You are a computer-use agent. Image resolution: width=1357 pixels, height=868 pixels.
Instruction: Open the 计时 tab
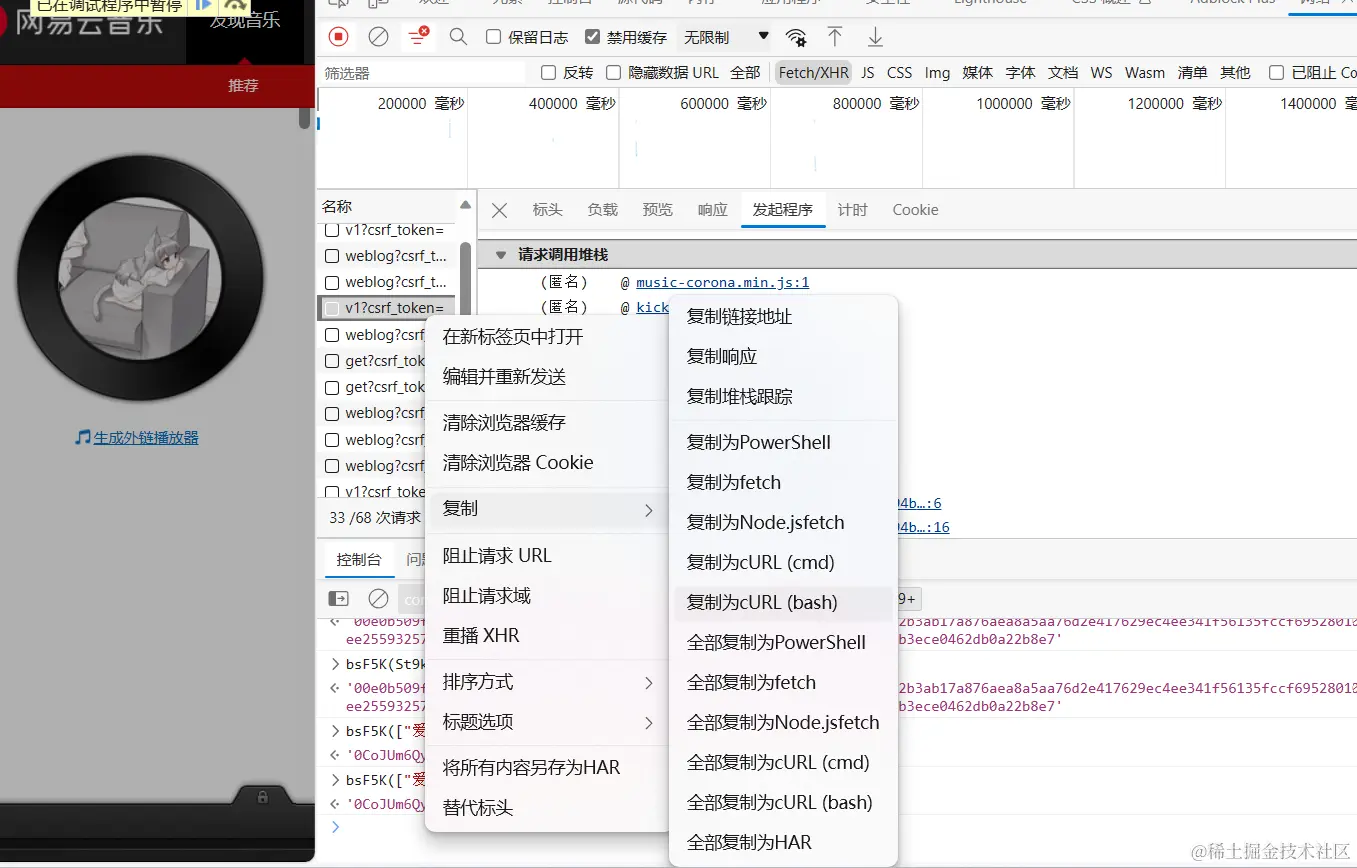tap(852, 210)
